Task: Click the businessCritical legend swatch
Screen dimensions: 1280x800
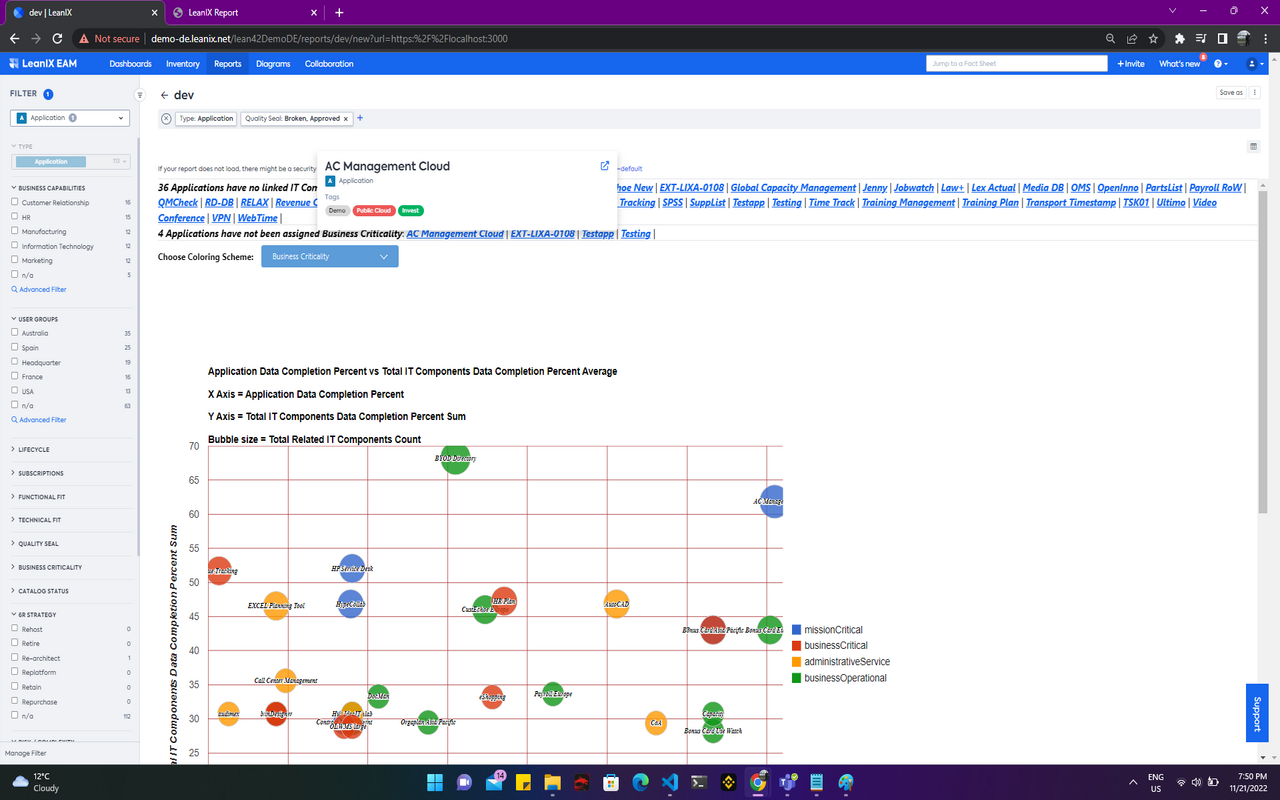Action: [797, 646]
